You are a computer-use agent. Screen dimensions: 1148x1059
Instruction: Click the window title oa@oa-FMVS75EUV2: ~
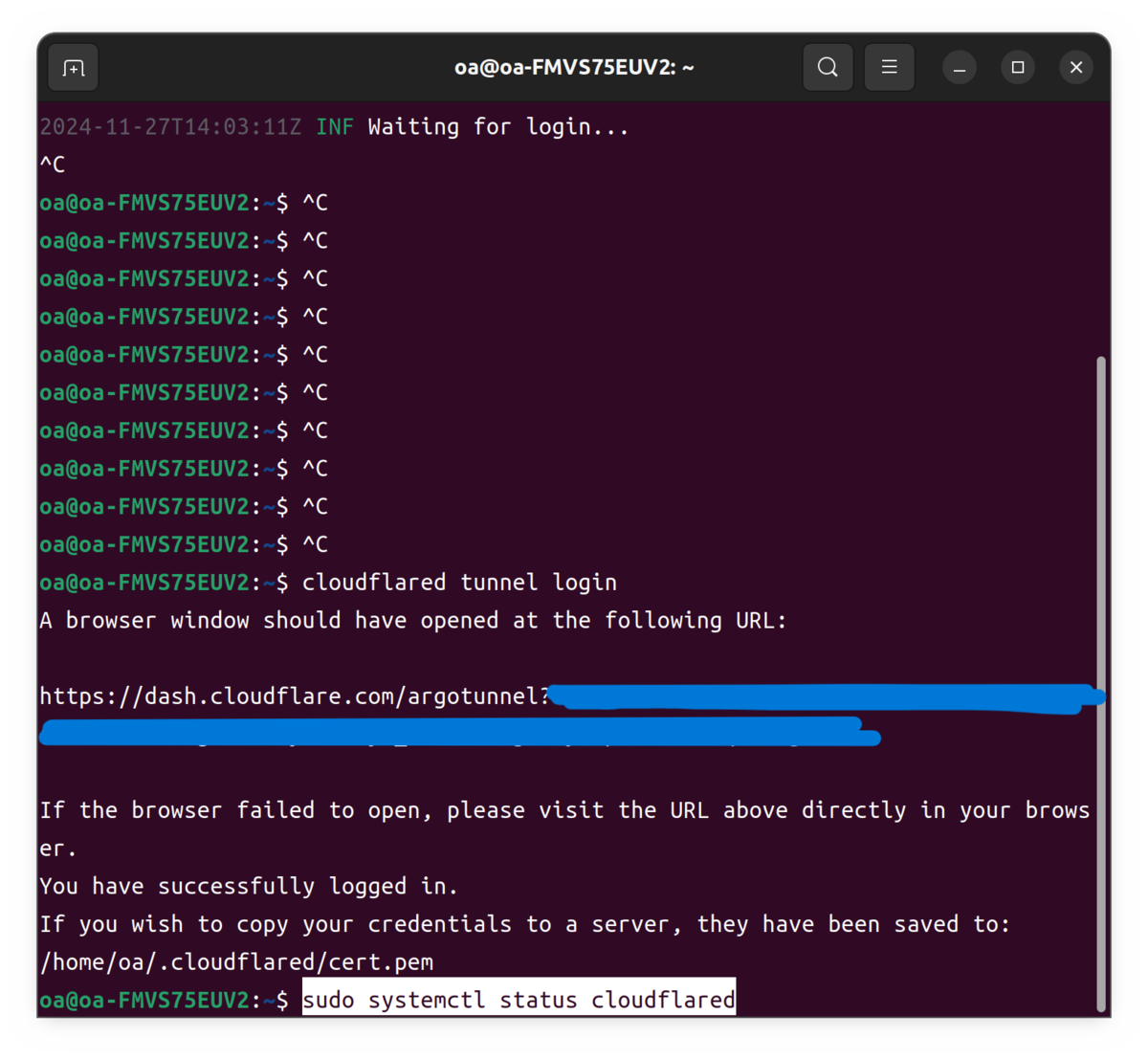pos(574,68)
